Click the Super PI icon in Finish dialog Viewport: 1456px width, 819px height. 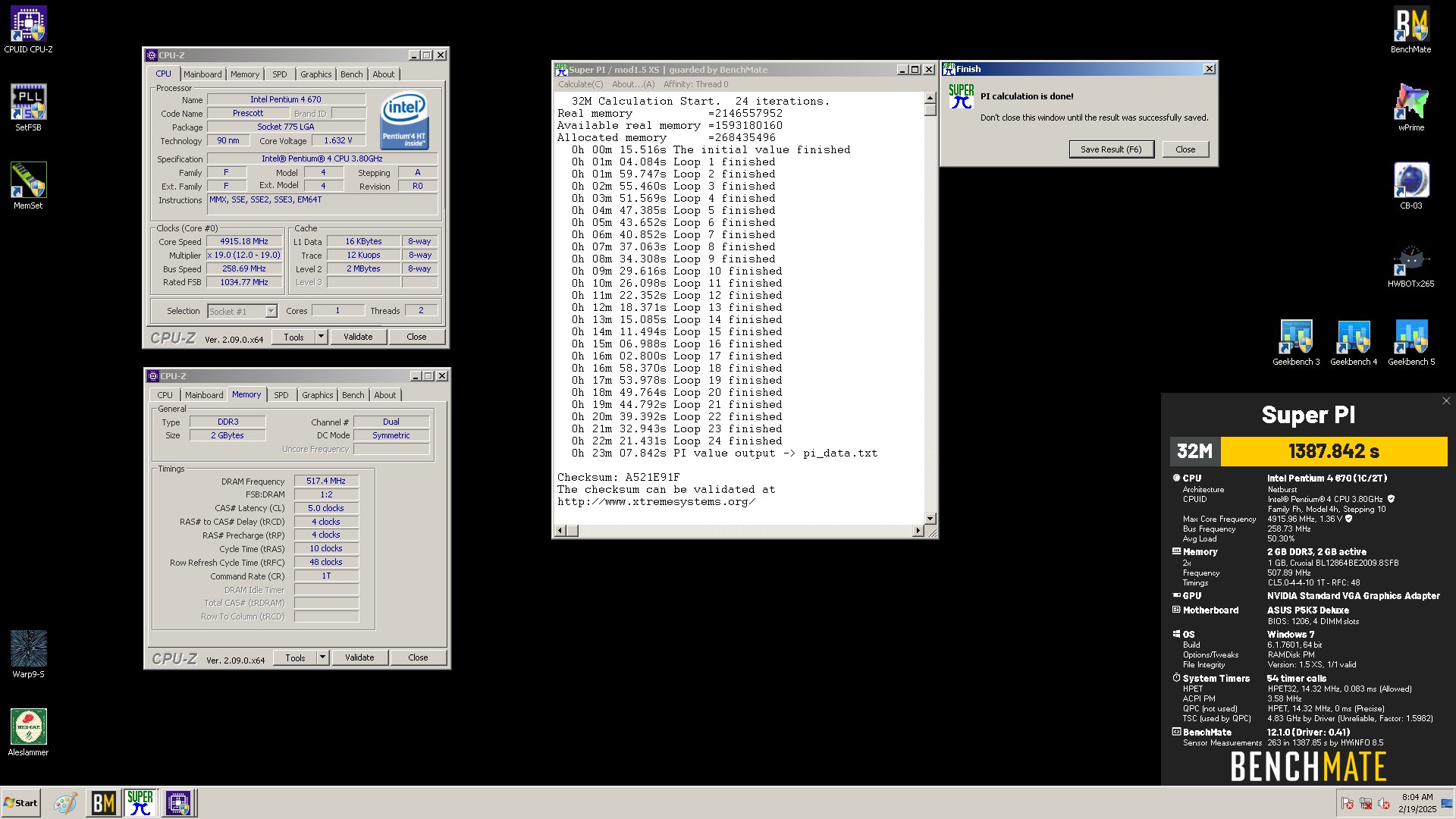tap(961, 96)
